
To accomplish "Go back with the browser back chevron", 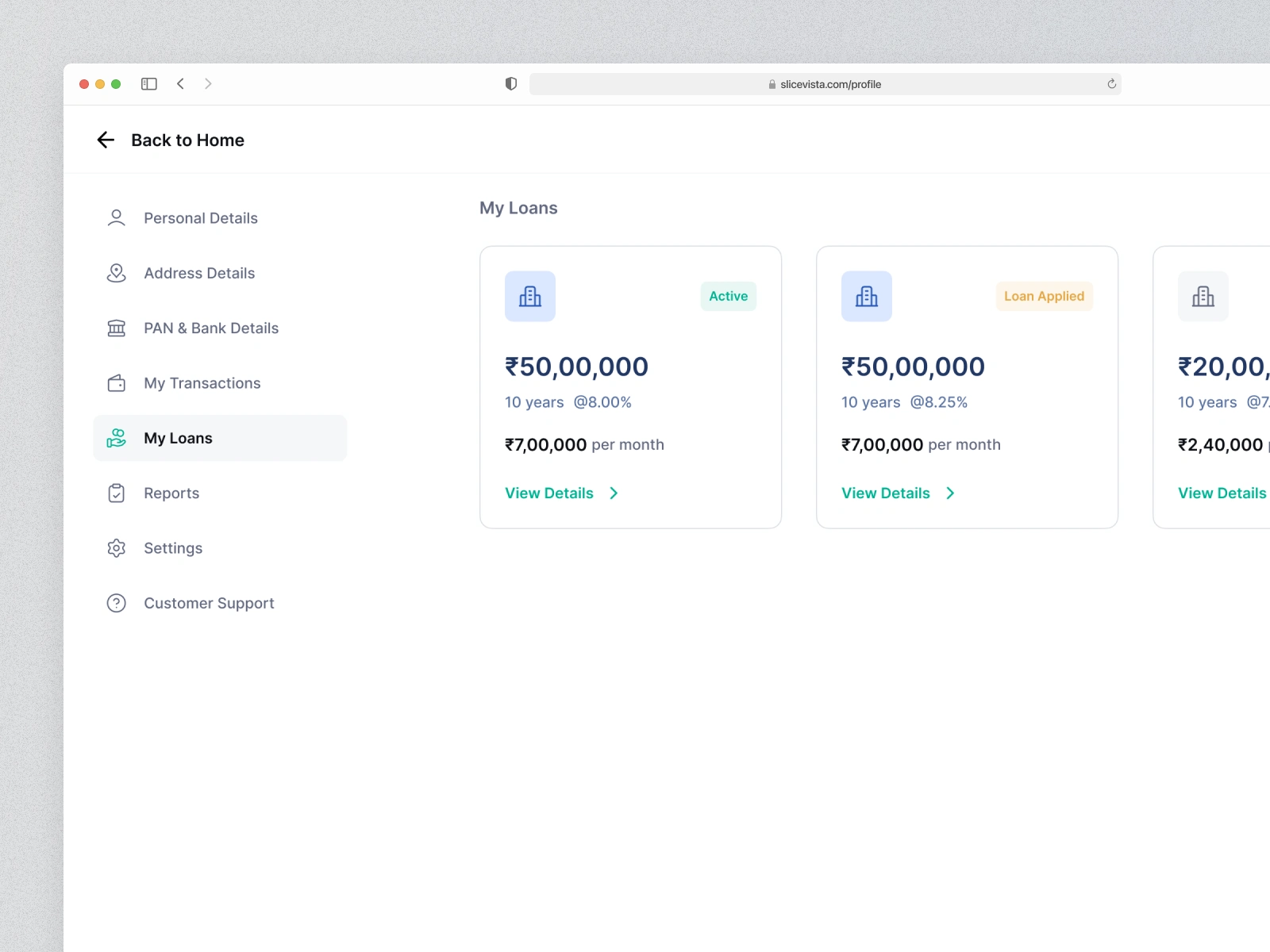I will tap(181, 84).
